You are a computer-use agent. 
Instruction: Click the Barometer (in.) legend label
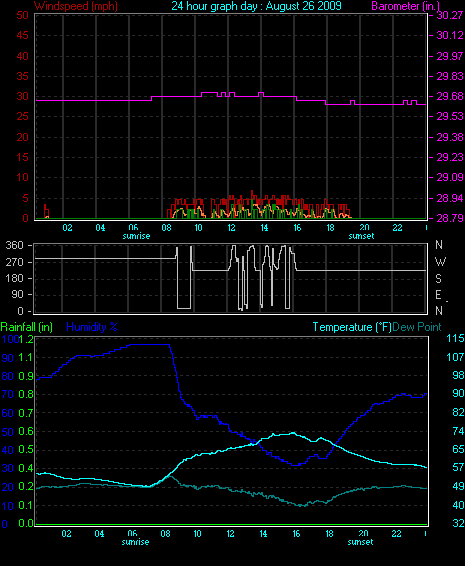tap(406, 6)
